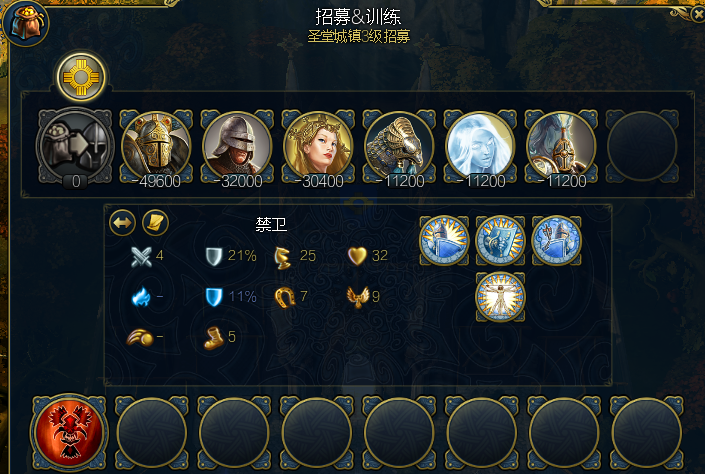Select the red demon emblem army slot
Viewport: 705px width, 474px height.
(69, 433)
